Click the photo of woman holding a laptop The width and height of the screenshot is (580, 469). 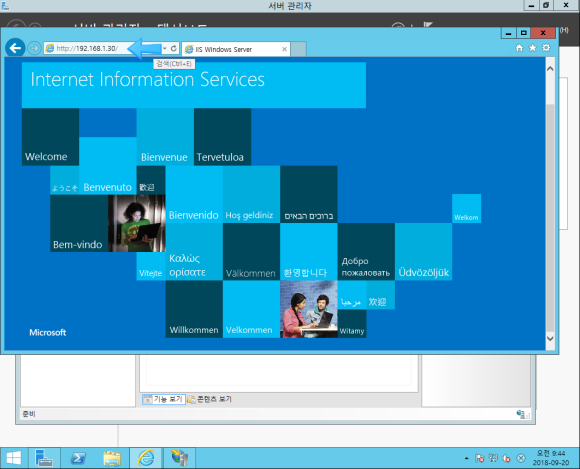coord(136,223)
